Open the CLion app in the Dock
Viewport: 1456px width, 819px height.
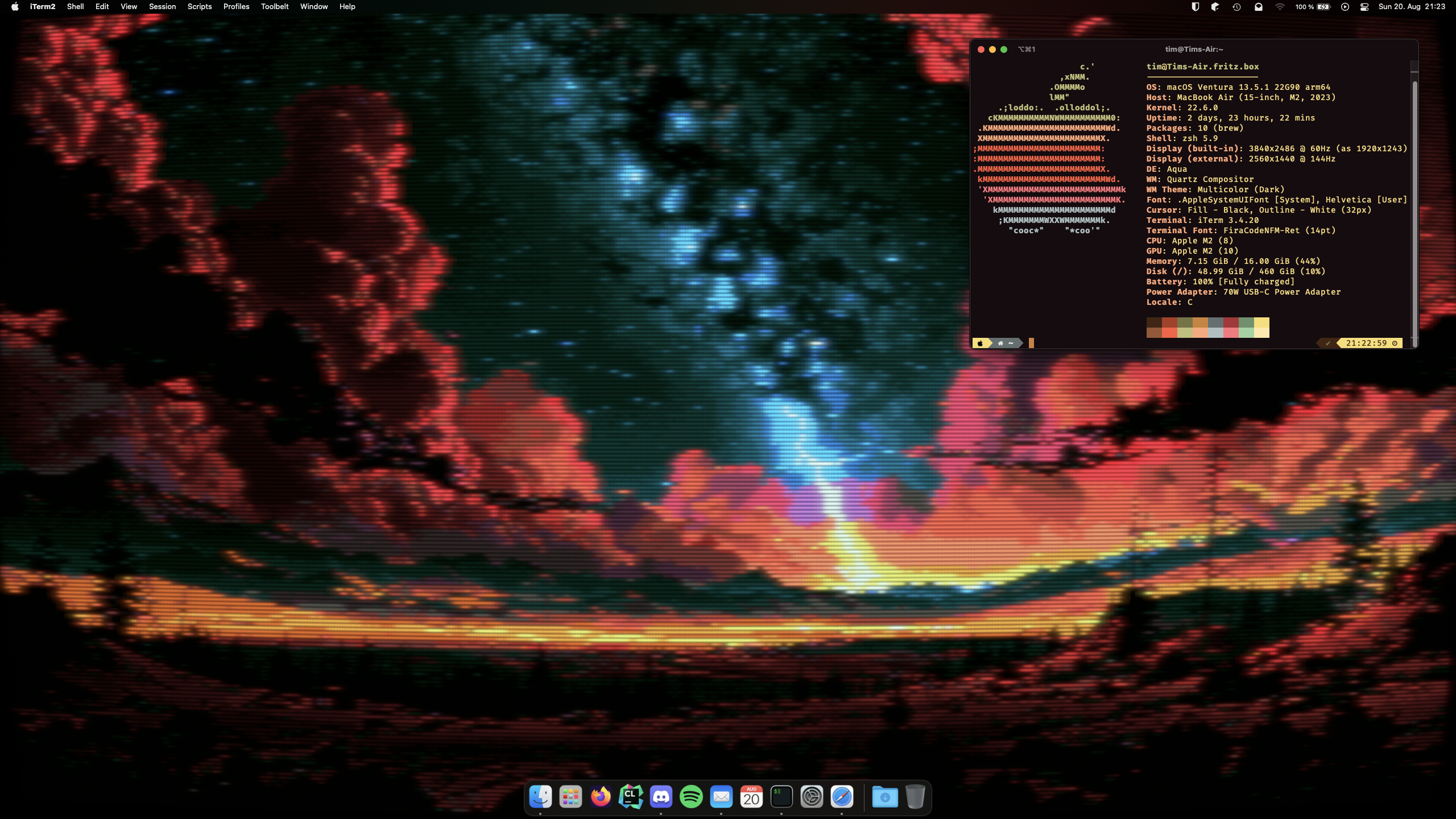(x=631, y=797)
